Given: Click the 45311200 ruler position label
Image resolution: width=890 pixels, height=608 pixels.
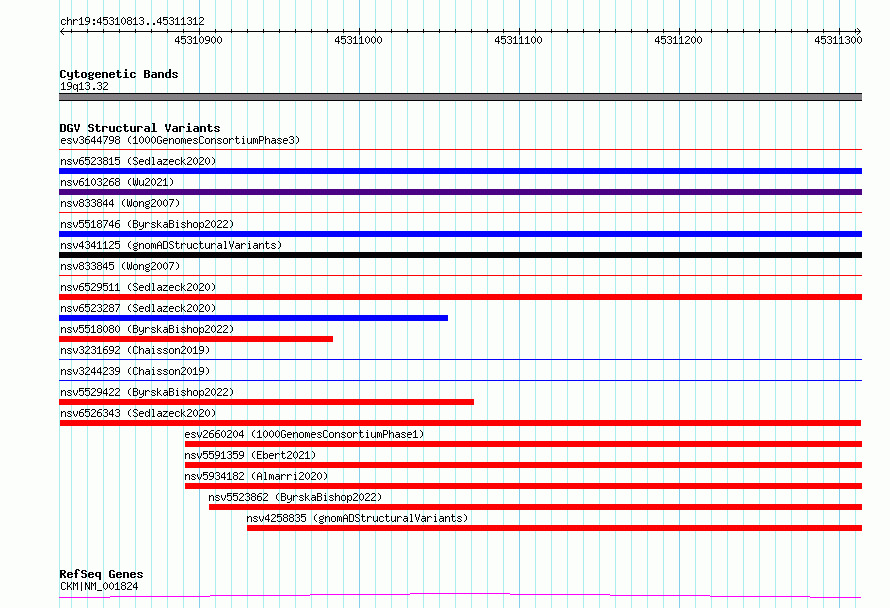Looking at the screenshot, I should [x=678, y=40].
